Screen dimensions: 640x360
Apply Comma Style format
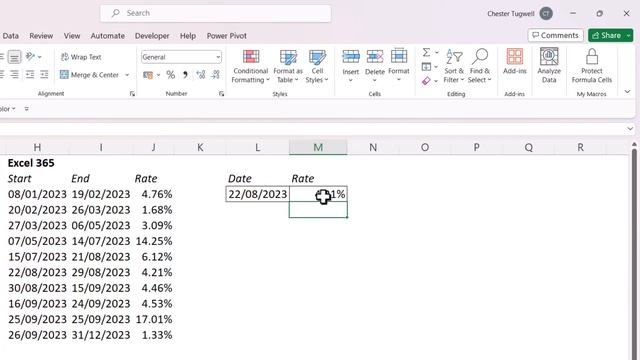[185, 75]
